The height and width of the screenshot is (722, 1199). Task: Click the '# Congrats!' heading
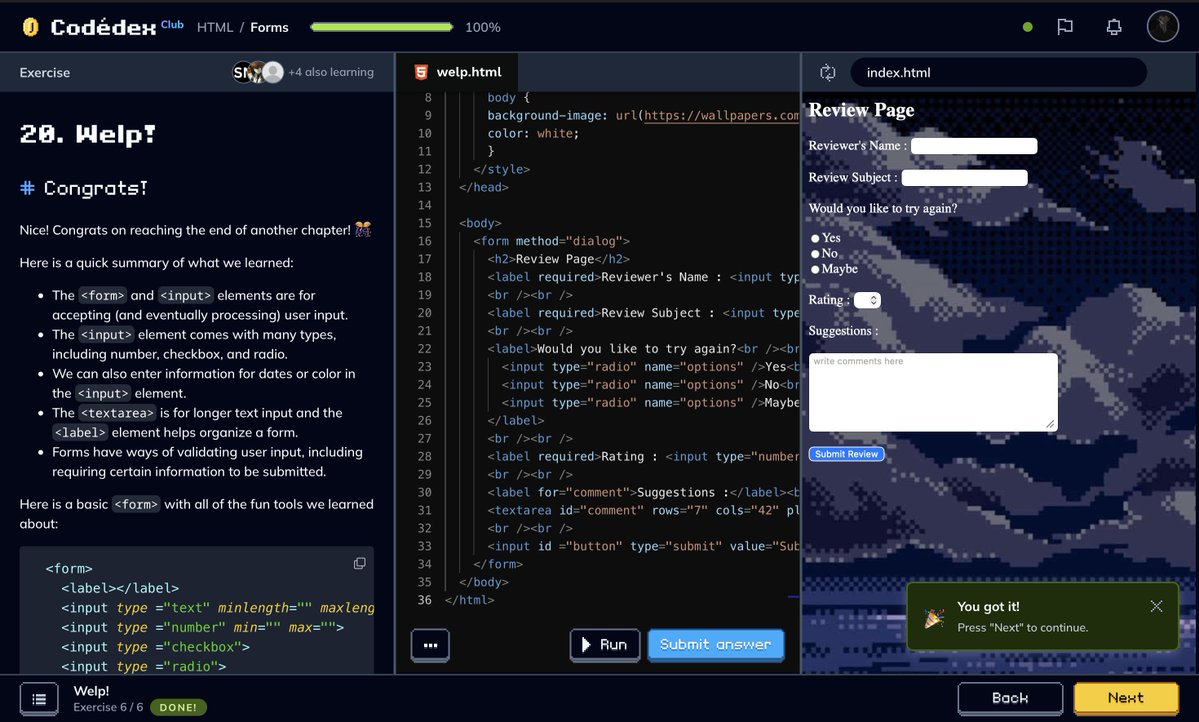[84, 188]
